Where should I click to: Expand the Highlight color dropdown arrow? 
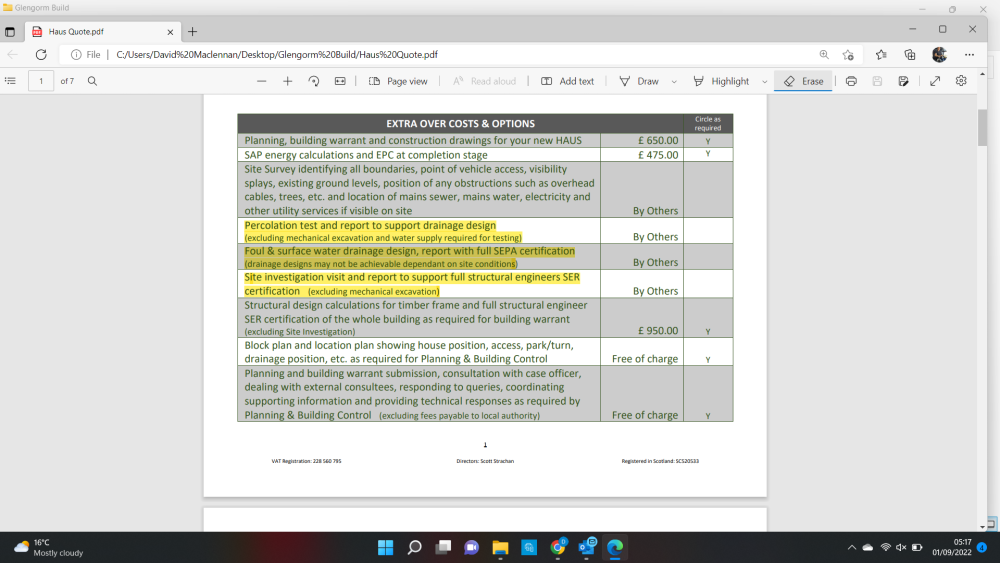coord(764,82)
